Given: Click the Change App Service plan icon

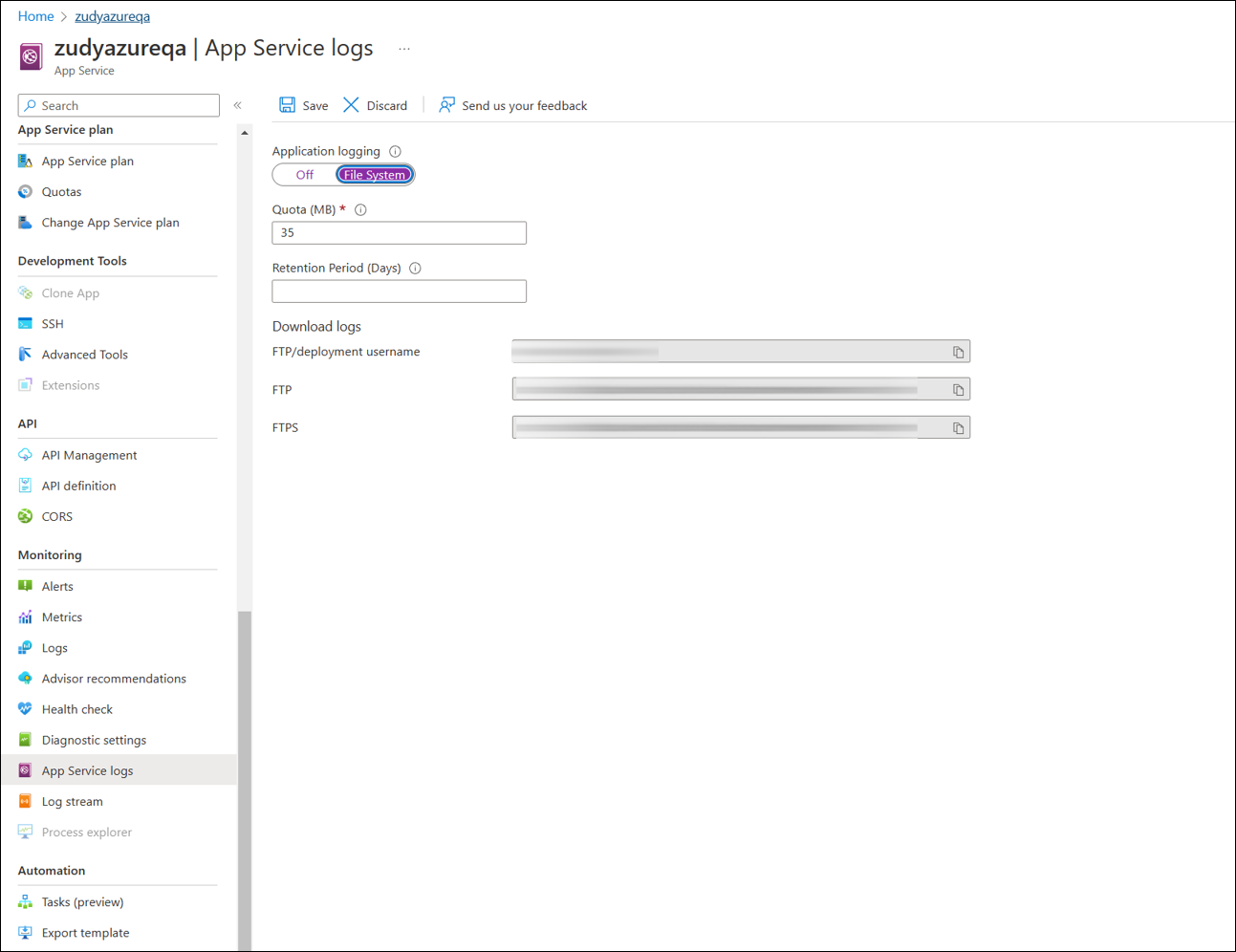Looking at the screenshot, I should [x=26, y=222].
